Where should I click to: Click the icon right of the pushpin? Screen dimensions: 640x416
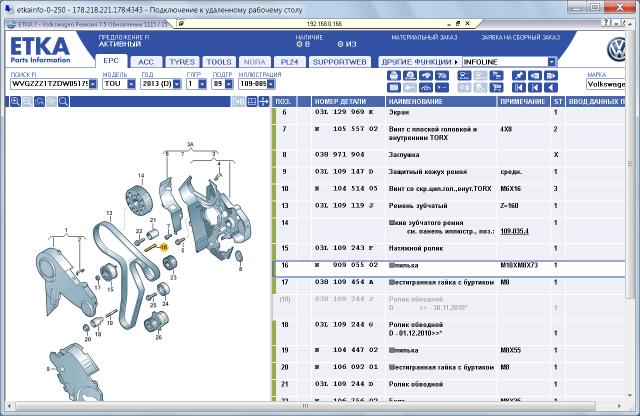[535, 75]
